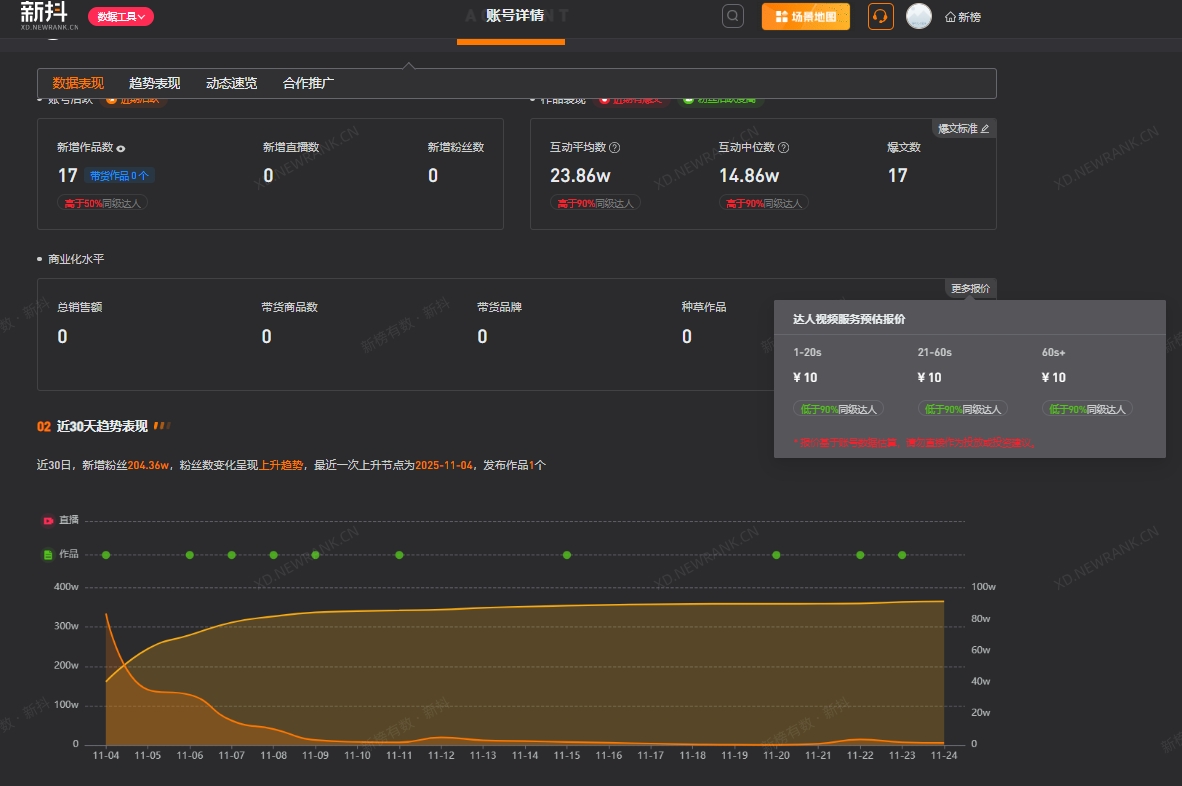Select the 数据表现 tab
Image resolution: width=1182 pixels, height=786 pixels.
point(78,83)
